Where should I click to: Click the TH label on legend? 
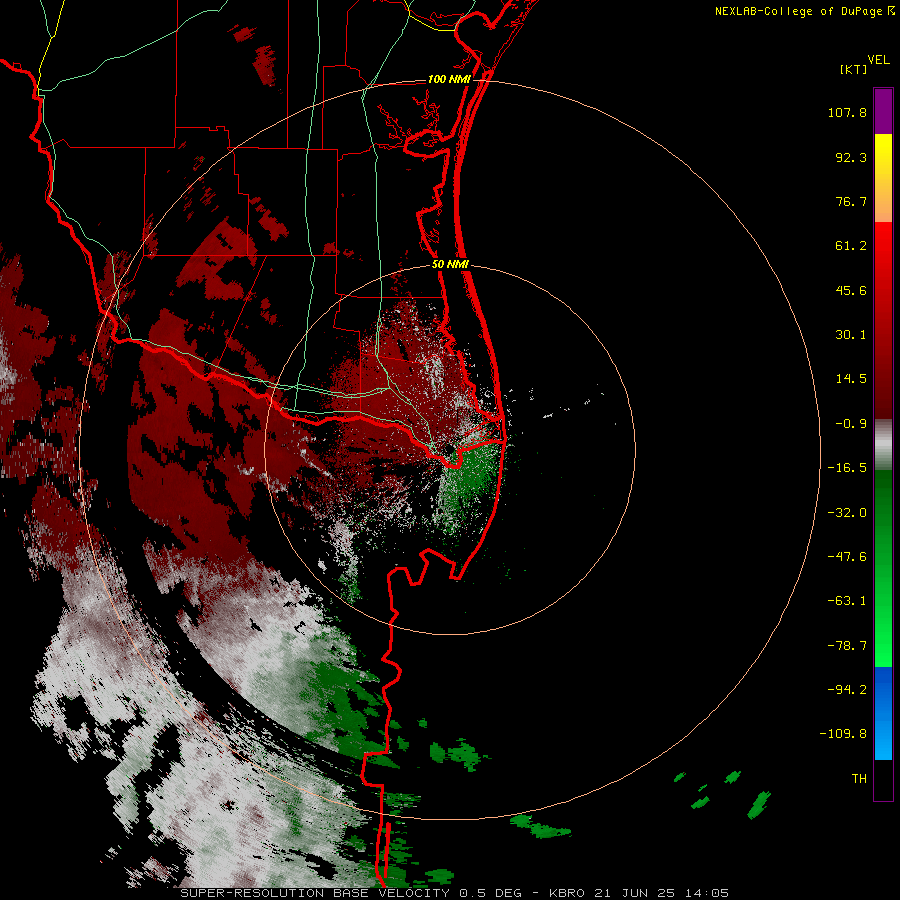click(x=859, y=779)
